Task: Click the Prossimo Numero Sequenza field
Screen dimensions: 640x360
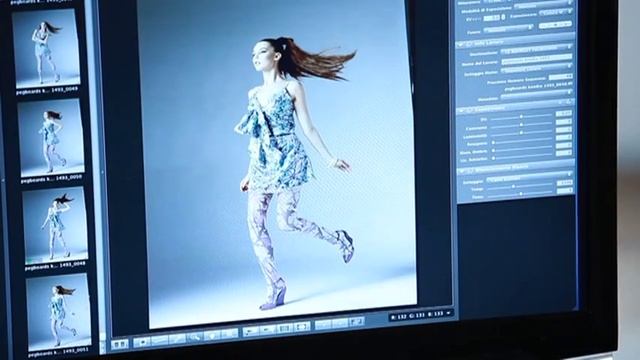Action: (x=561, y=76)
